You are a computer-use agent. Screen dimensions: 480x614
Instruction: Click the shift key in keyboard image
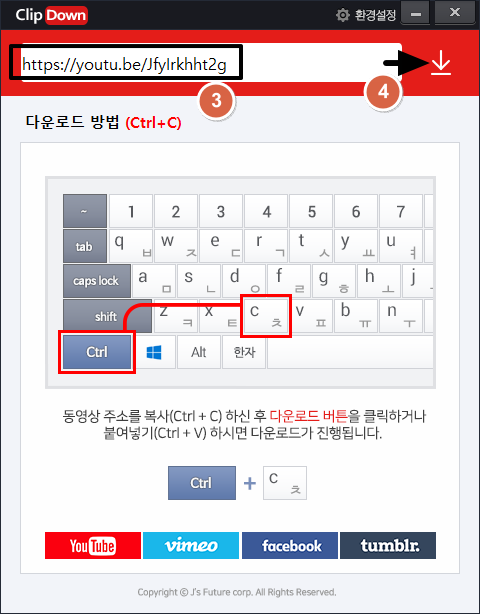point(107,316)
